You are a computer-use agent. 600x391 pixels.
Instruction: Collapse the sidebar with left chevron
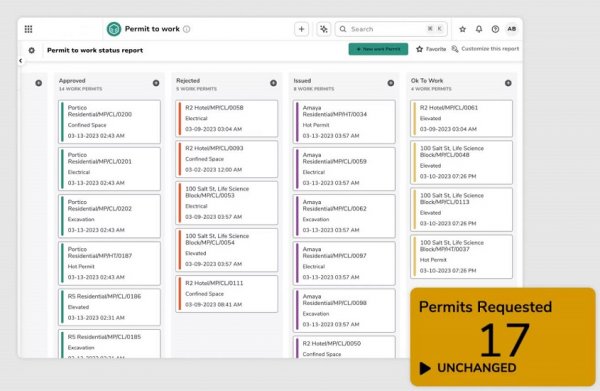[21, 60]
